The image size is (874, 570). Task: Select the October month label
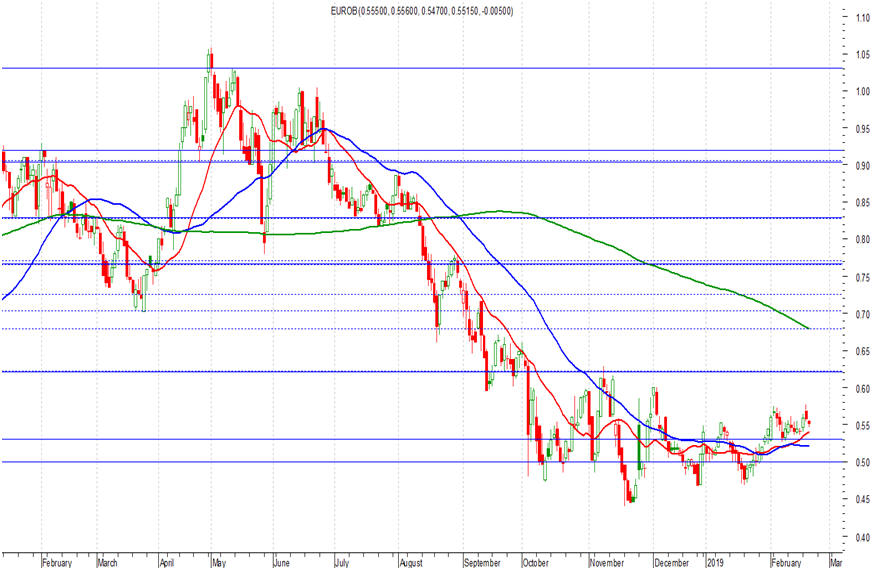click(x=536, y=563)
